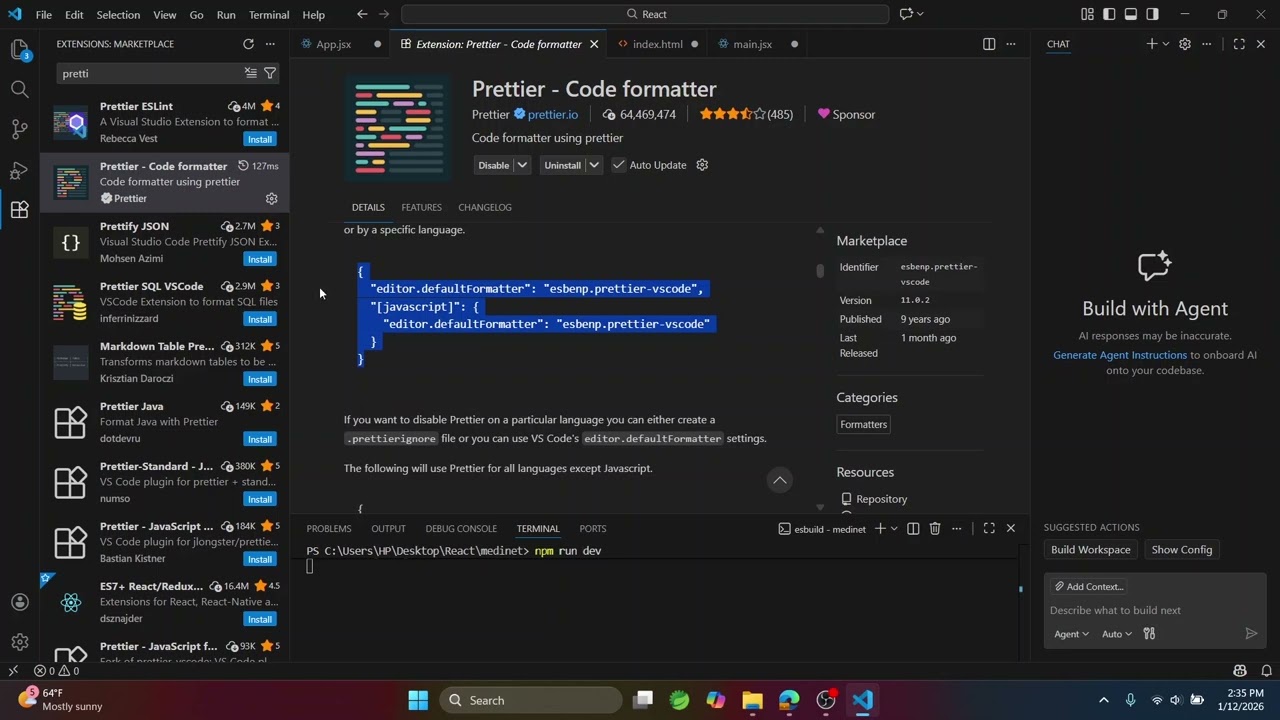The image size is (1280, 720).
Task: Open the Manage gear in activity bar
Action: pos(19,642)
